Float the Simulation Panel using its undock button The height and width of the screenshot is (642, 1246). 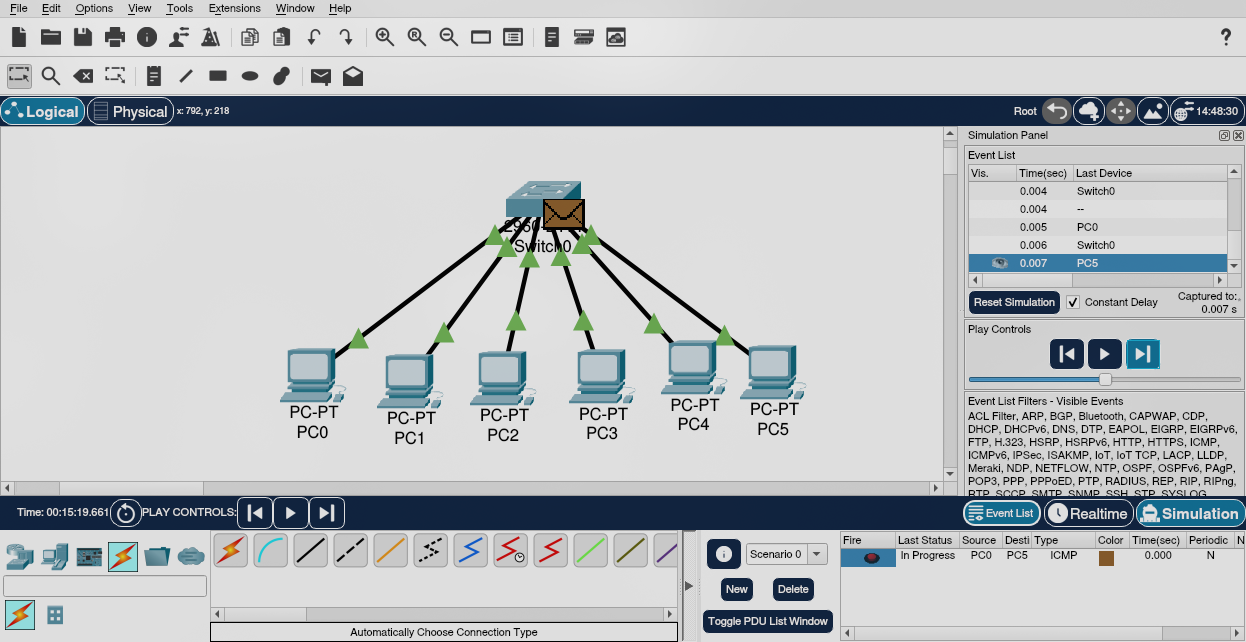[1223, 135]
